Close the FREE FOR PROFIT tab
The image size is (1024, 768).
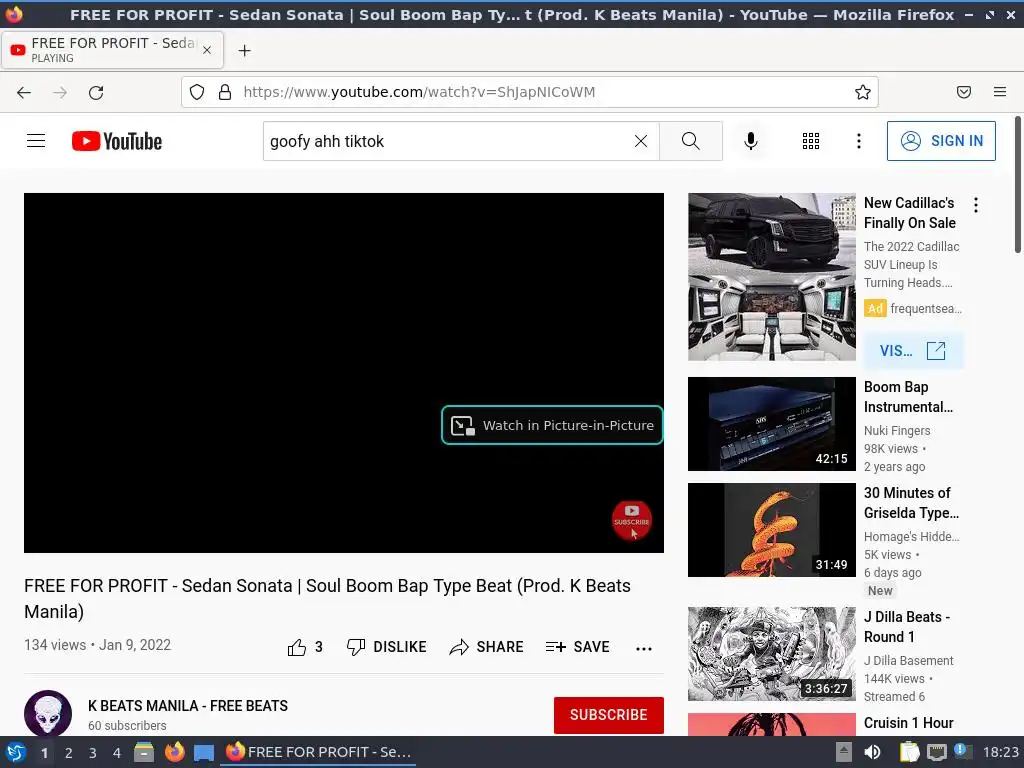point(207,50)
